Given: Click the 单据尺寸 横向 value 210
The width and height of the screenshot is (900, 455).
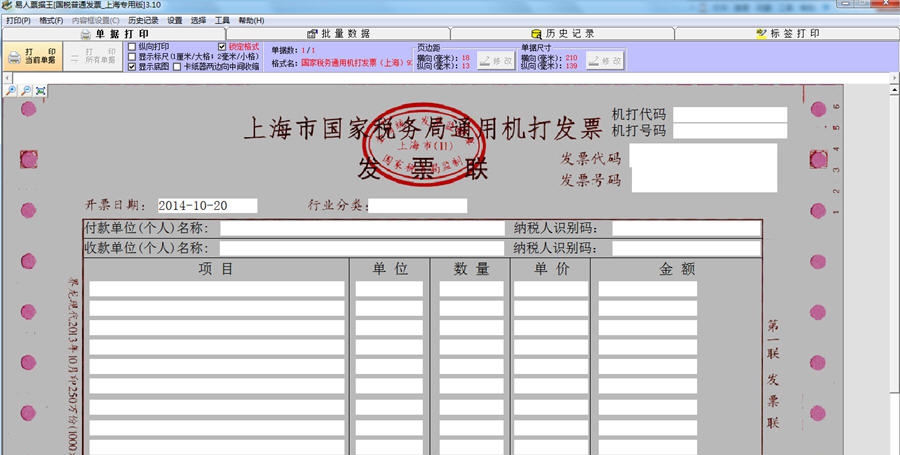Looking at the screenshot, I should 571,58.
